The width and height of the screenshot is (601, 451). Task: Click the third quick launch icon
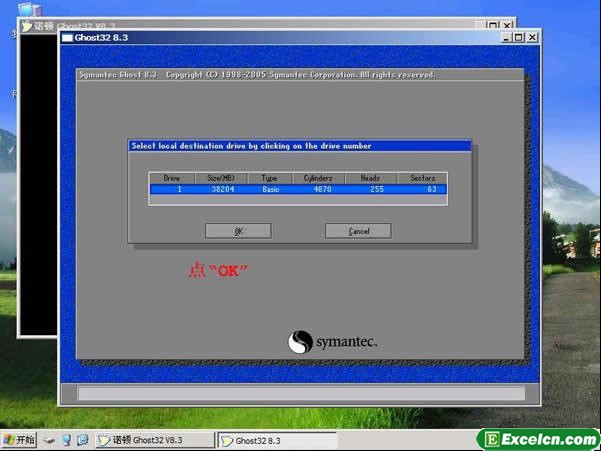[82, 440]
